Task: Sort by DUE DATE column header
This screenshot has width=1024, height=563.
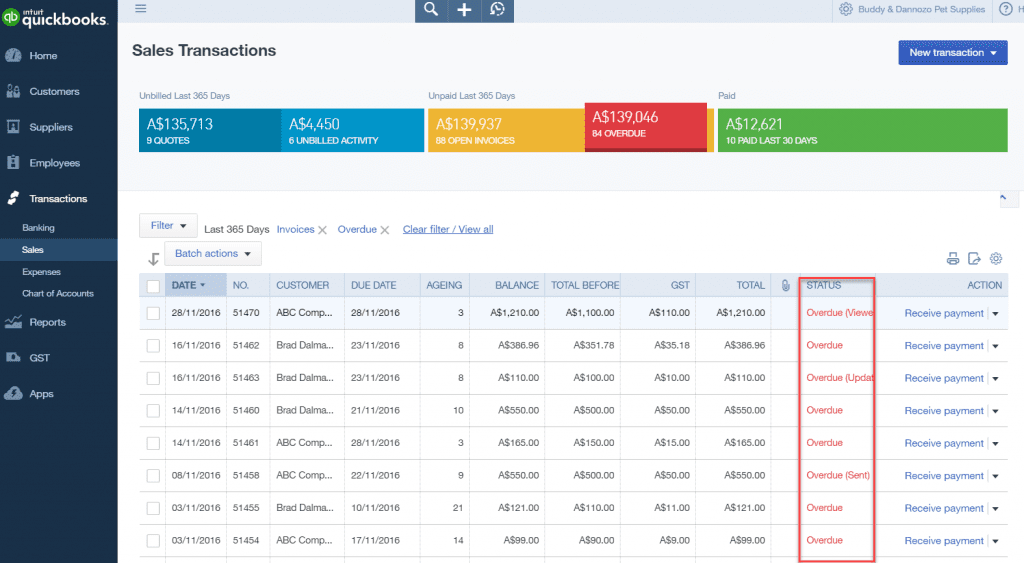Action: point(374,285)
